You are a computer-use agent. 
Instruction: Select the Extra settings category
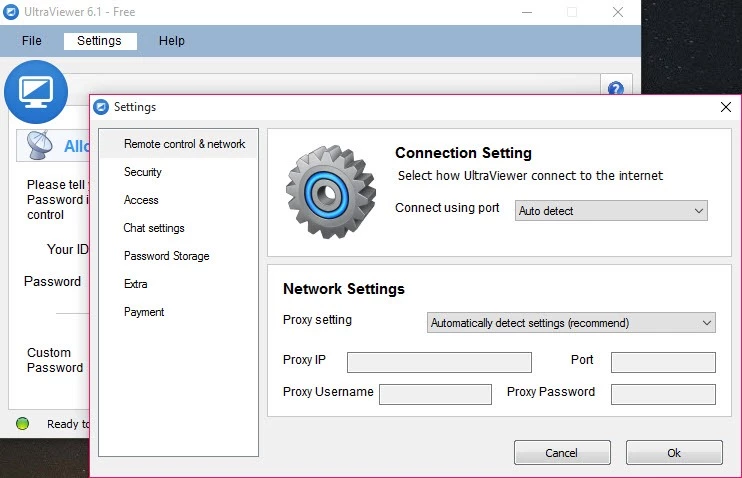(136, 284)
